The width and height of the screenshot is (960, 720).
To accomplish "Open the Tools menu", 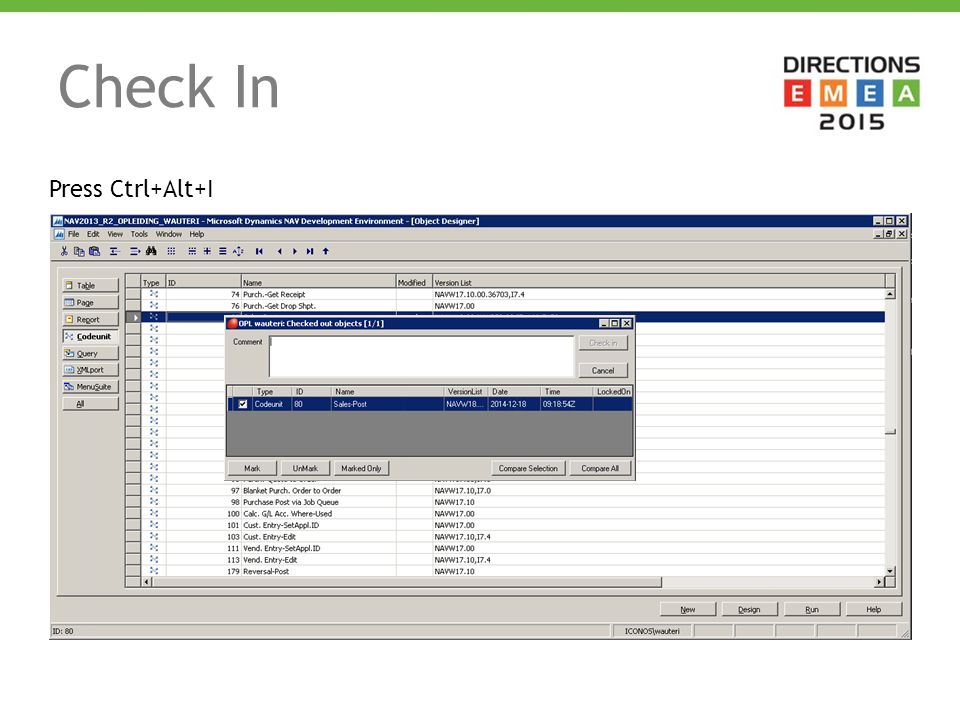I will 139,234.
